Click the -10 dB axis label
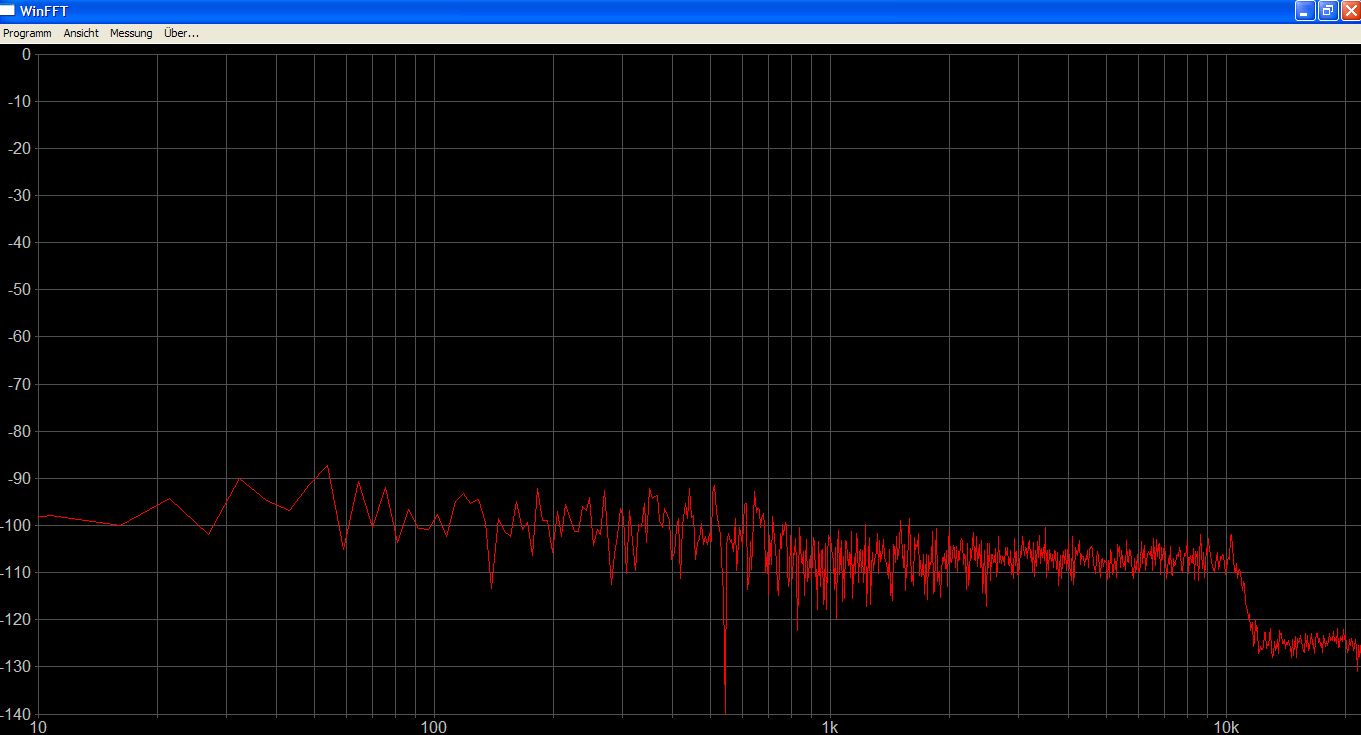Screen dimensions: 1361x735 [20, 101]
